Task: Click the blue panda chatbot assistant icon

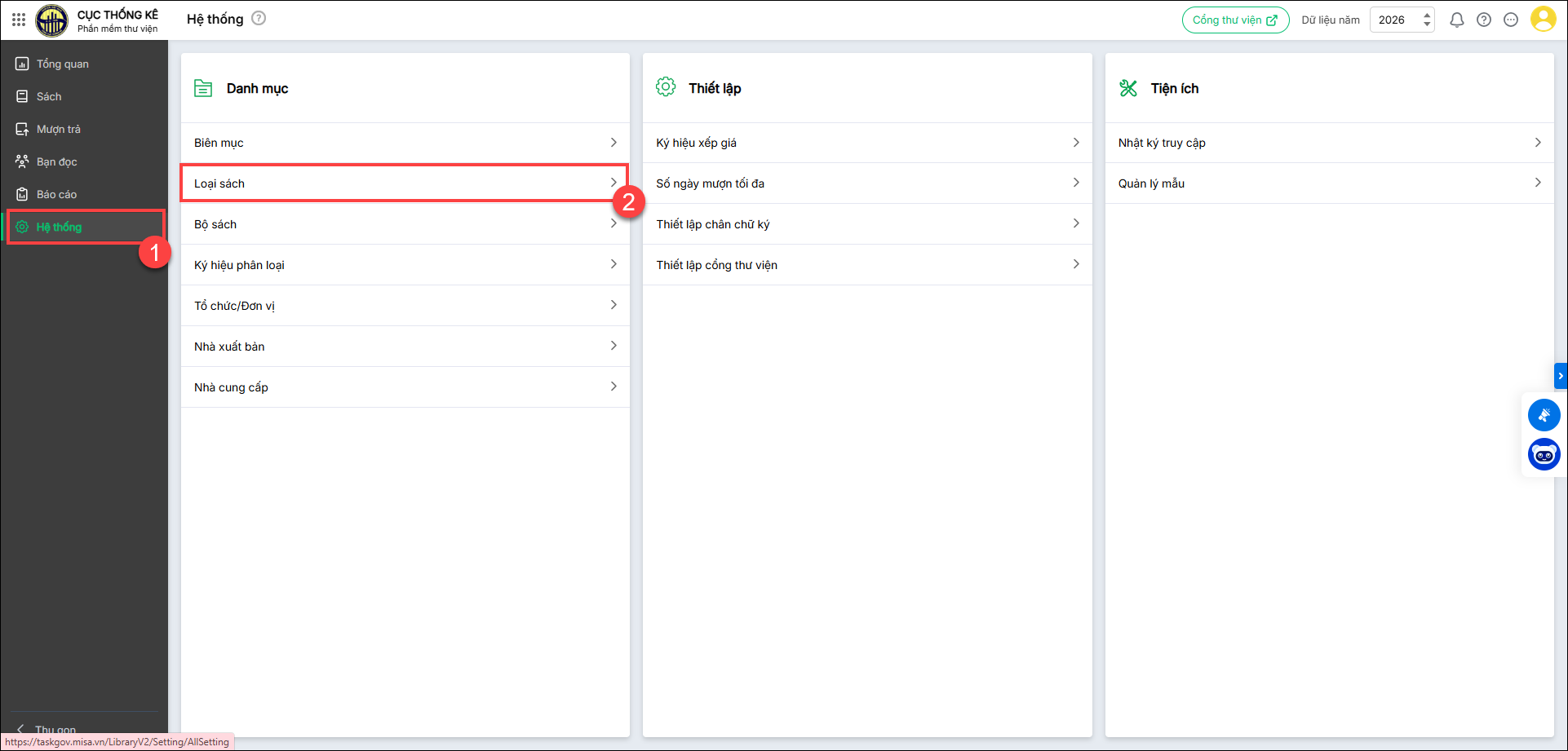Action: 1544,455
